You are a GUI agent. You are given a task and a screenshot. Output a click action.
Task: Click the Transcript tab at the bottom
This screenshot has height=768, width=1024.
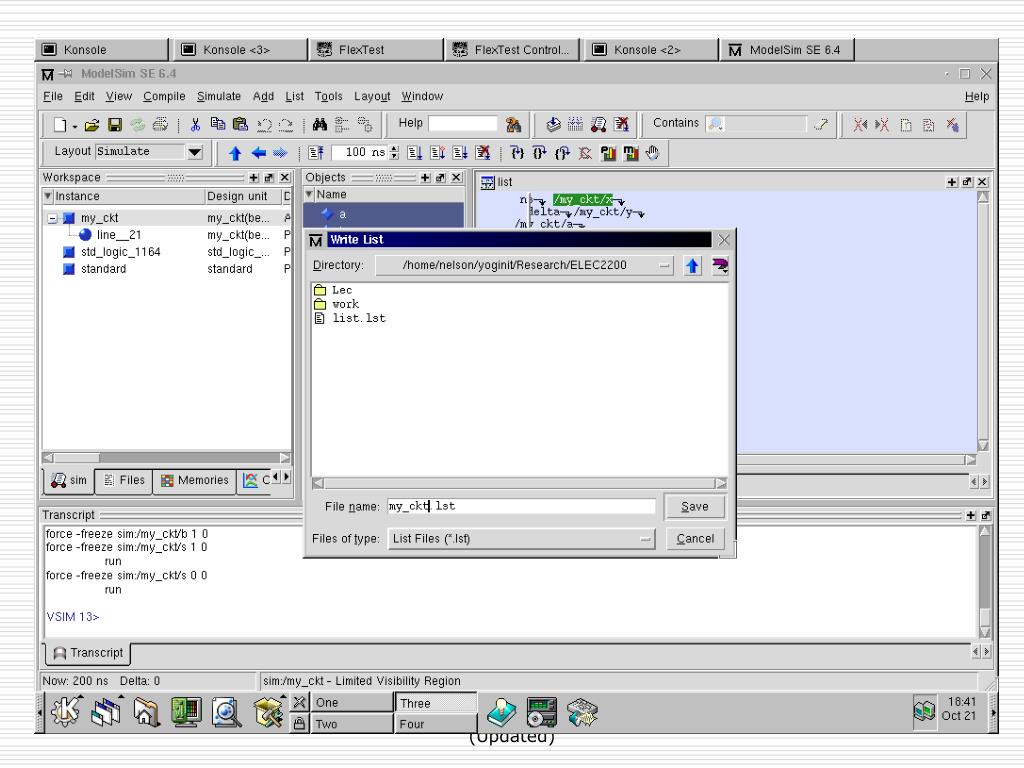click(88, 653)
